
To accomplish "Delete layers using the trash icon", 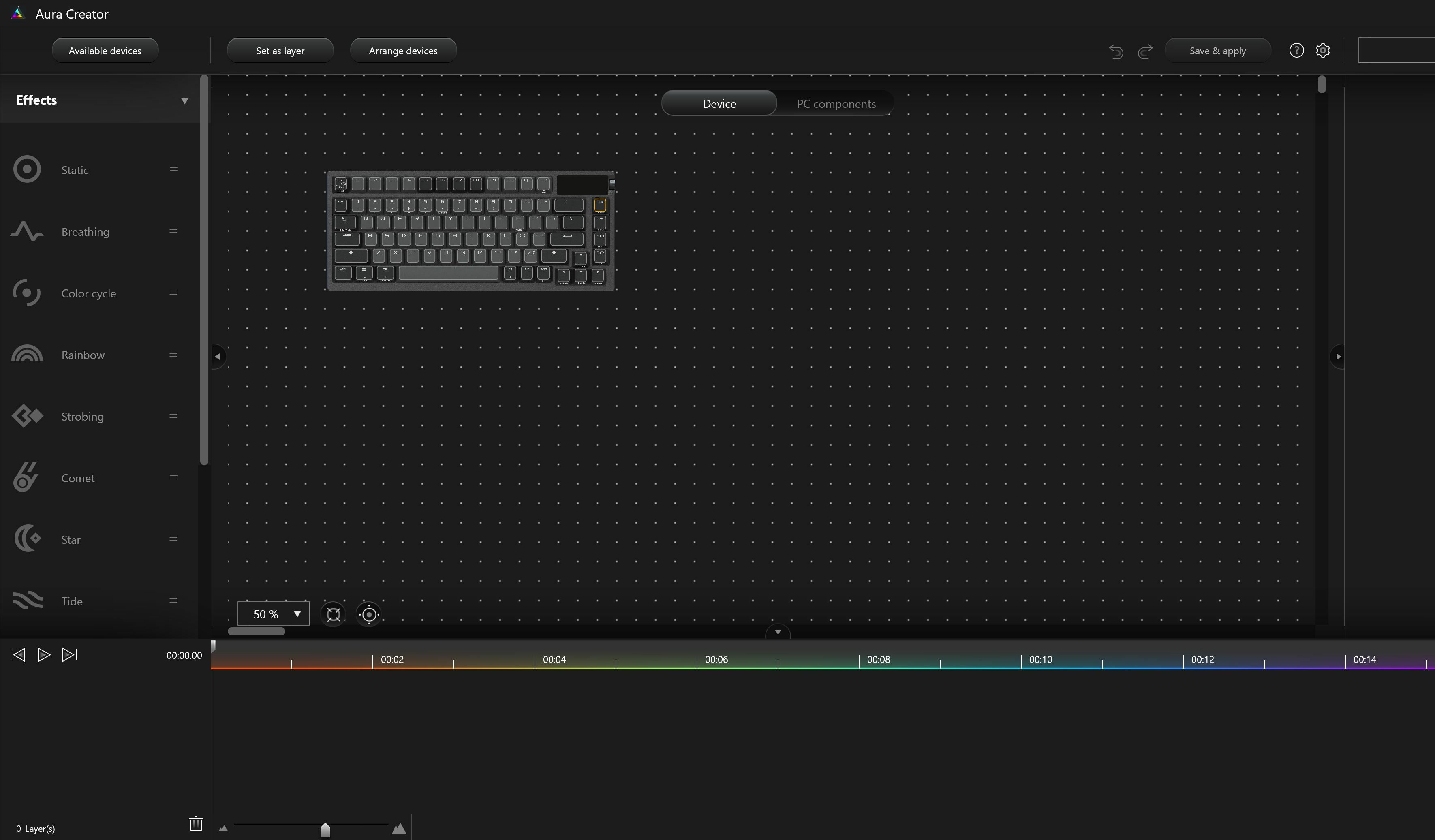I will 196,823.
